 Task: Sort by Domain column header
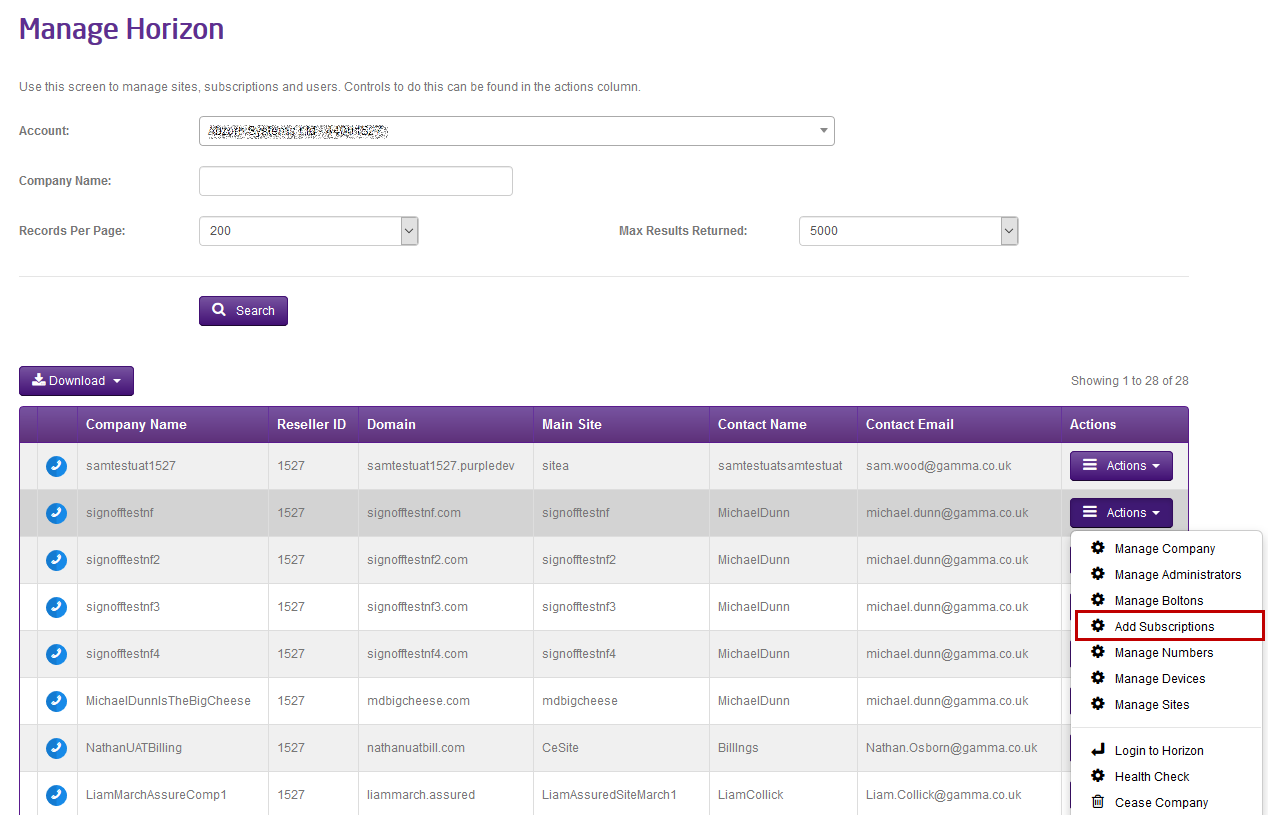coord(391,425)
